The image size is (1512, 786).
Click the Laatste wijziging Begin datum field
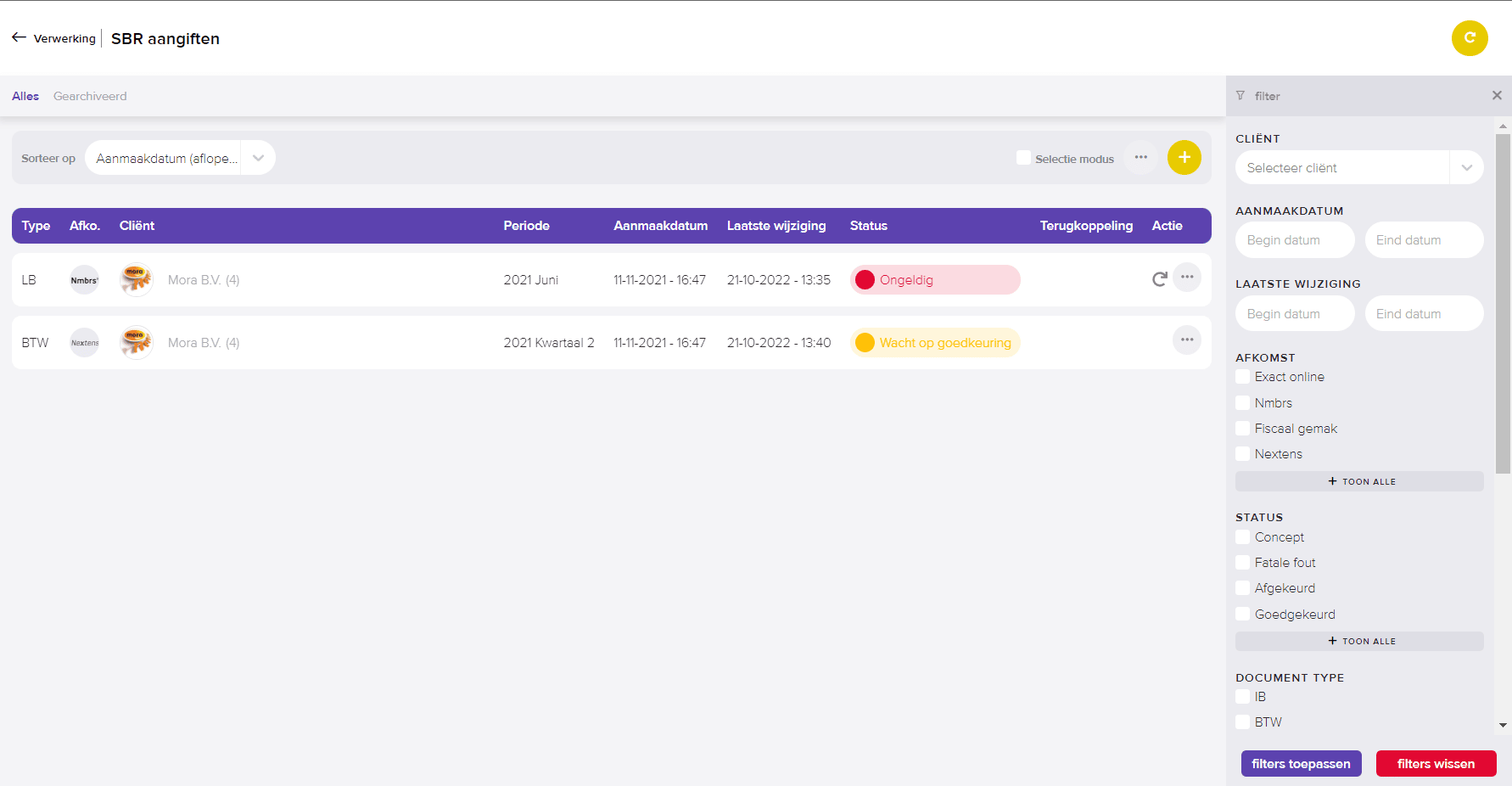(1295, 314)
